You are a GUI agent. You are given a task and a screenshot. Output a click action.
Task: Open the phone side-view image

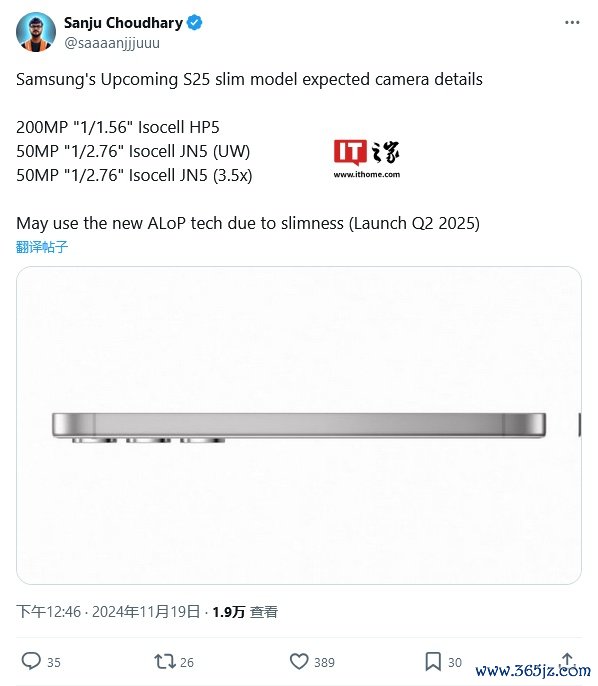point(299,425)
